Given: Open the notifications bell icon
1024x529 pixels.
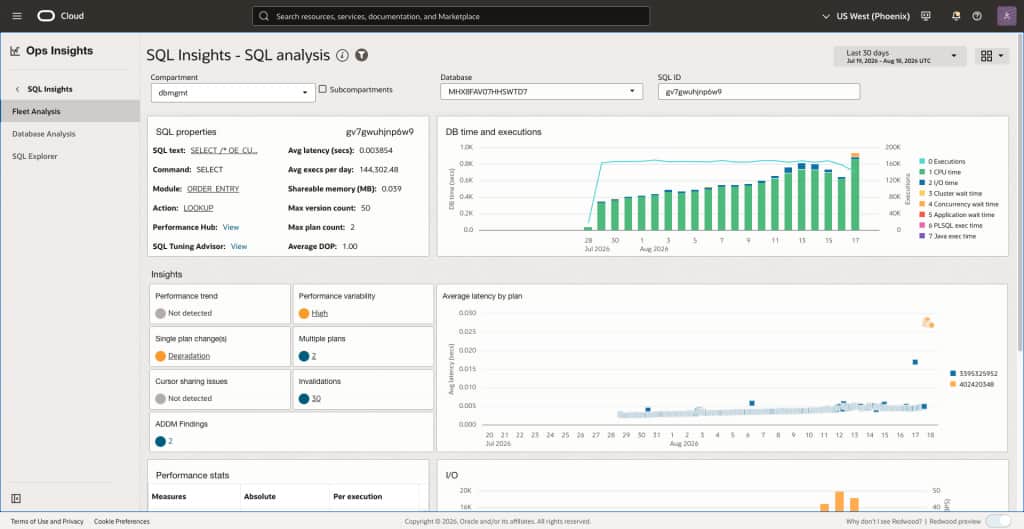Looking at the screenshot, I should click(x=956, y=16).
